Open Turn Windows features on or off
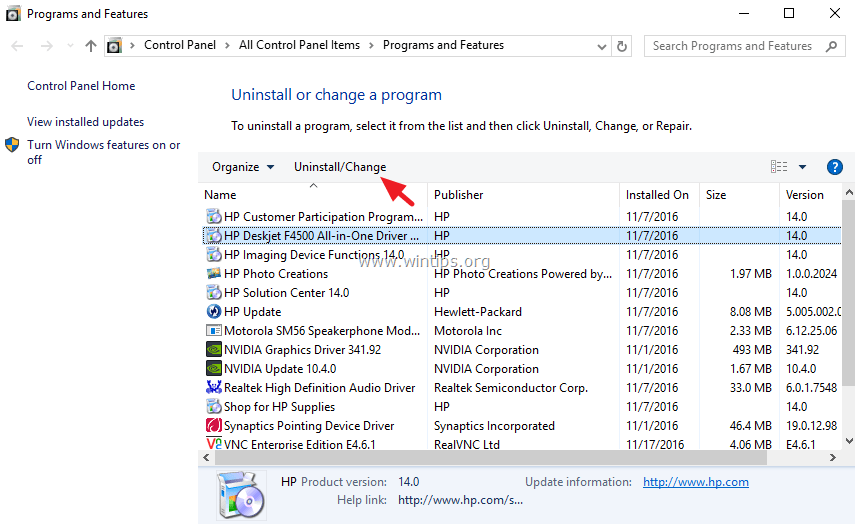Screen dimensions: 855x524 [104, 152]
